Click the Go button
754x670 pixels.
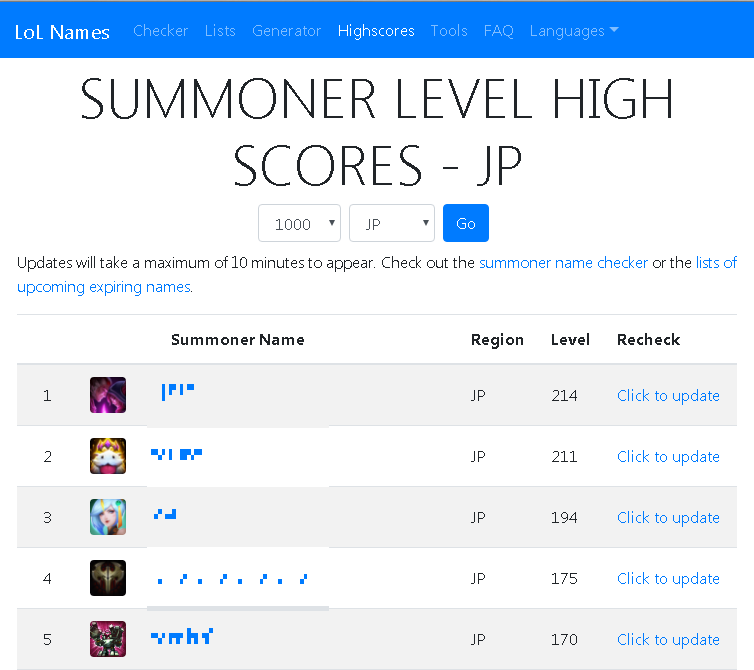coord(465,223)
